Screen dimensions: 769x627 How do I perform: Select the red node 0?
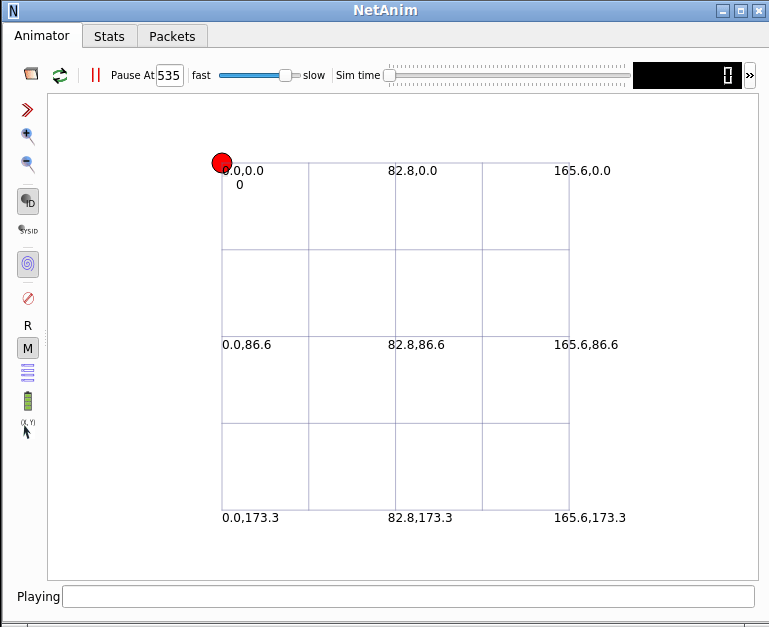222,163
